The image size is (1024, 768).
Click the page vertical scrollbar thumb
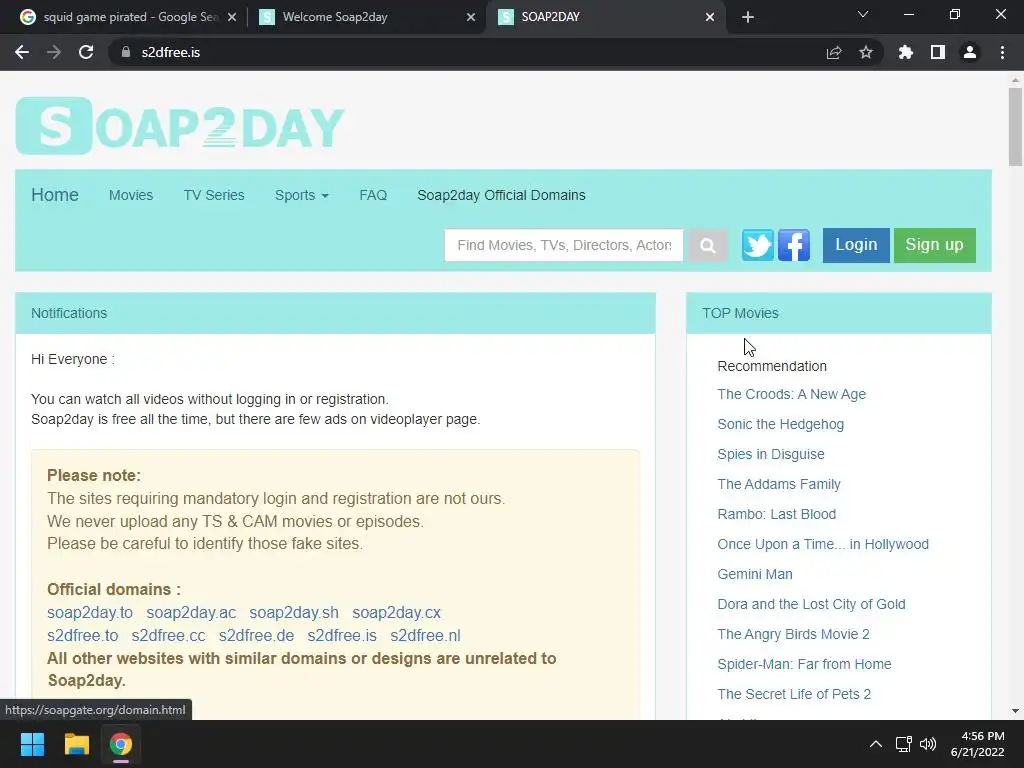[1015, 127]
